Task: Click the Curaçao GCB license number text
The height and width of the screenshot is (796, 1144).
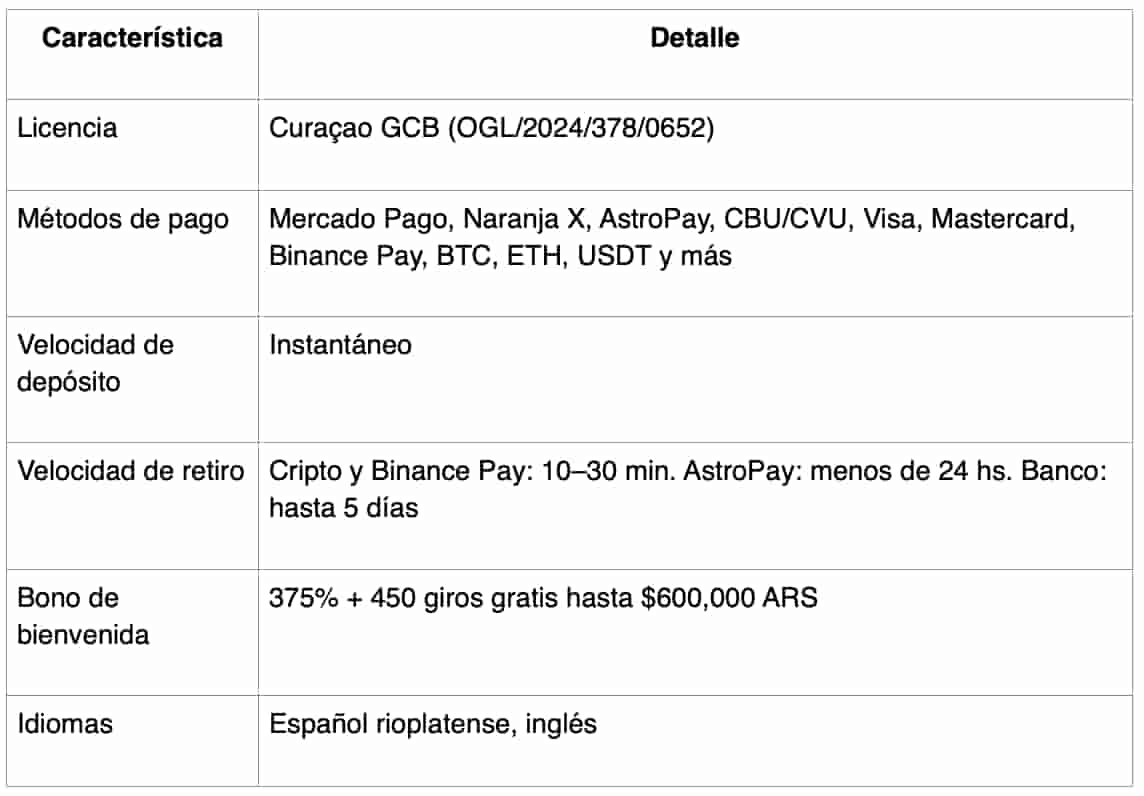Action: pyautogui.click(x=491, y=128)
